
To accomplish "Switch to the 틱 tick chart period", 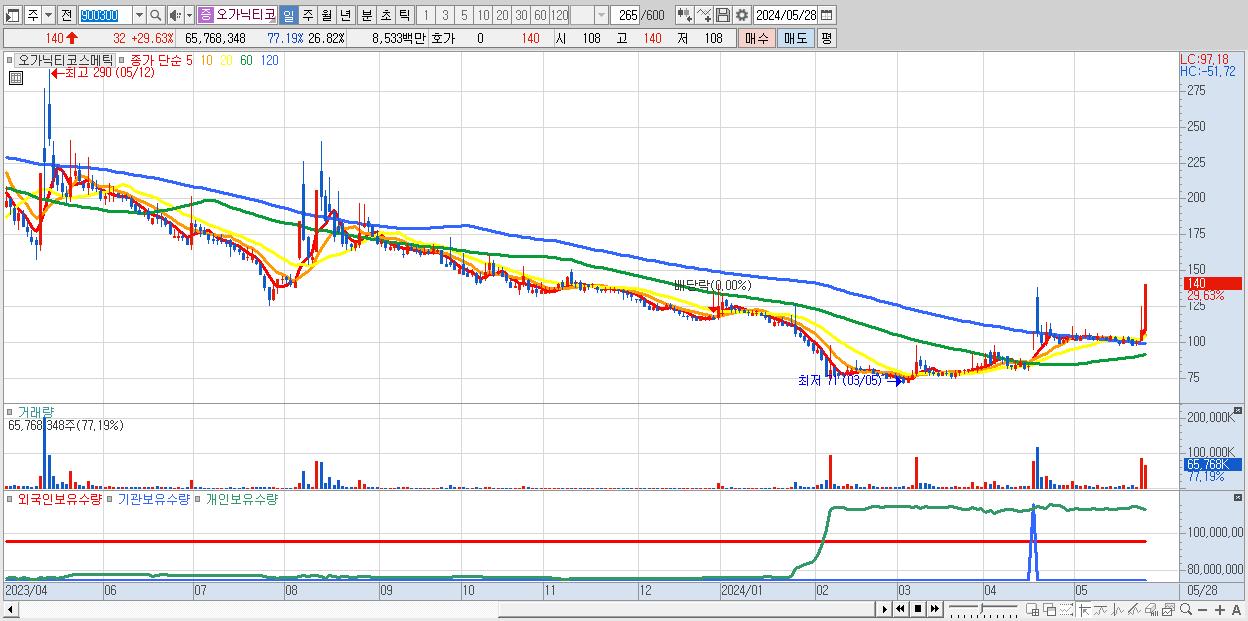I will [x=404, y=15].
